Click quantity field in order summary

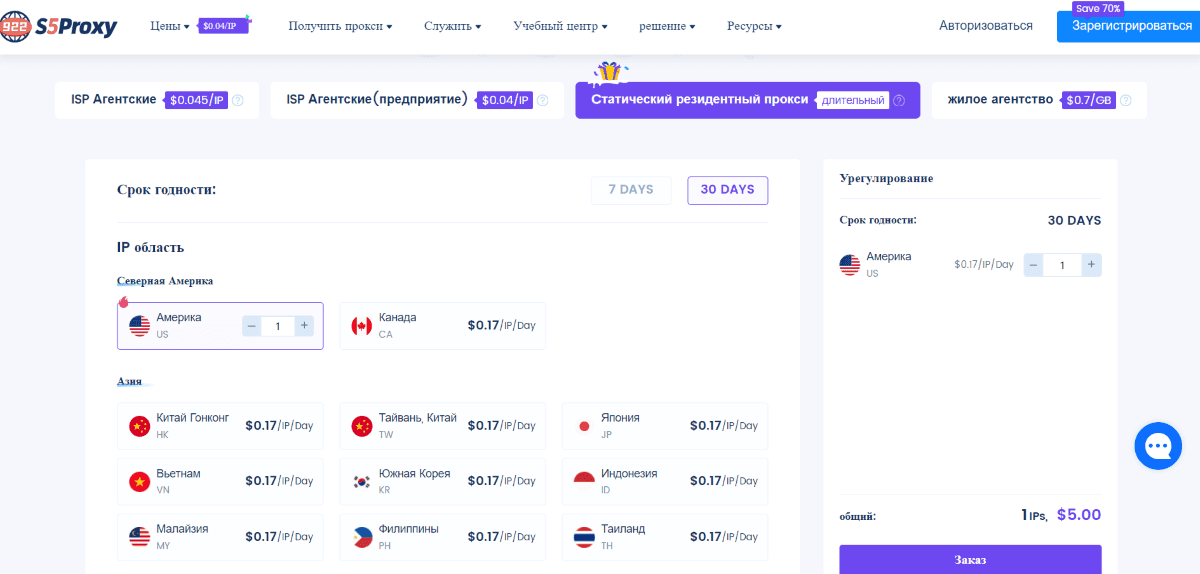(x=1062, y=265)
